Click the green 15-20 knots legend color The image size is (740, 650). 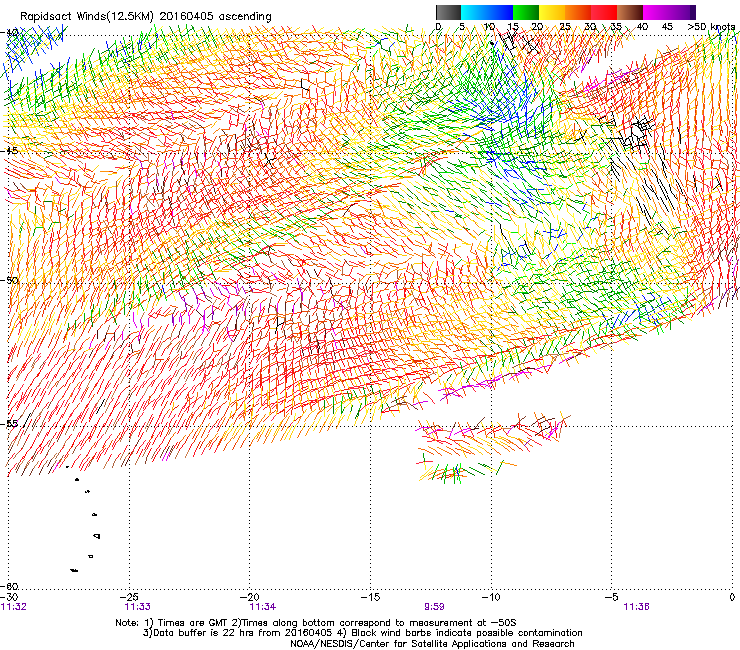point(526,12)
